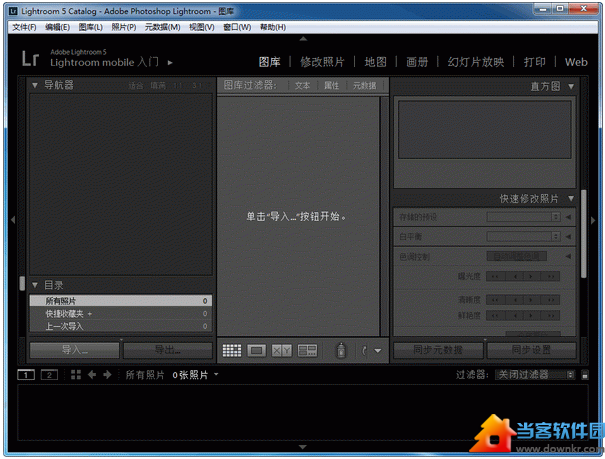Open the 0张照片 source dropdown arrow
Viewport: 605px width, 459px height.
216,374
